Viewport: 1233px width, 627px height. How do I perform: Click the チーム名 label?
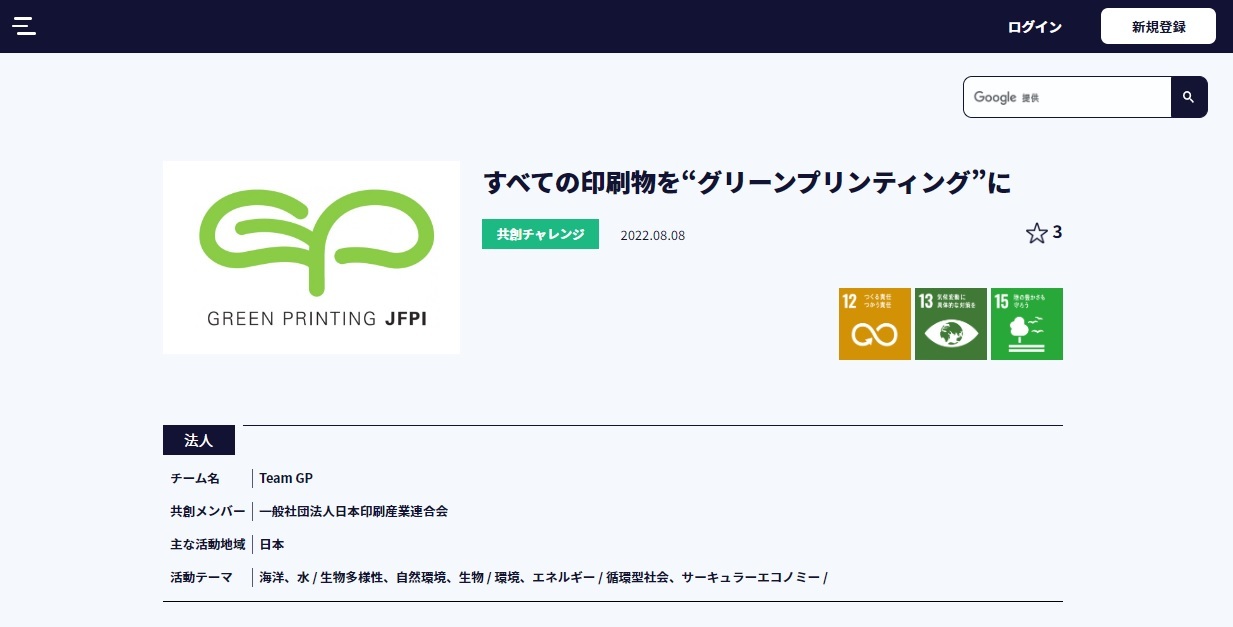pos(195,478)
